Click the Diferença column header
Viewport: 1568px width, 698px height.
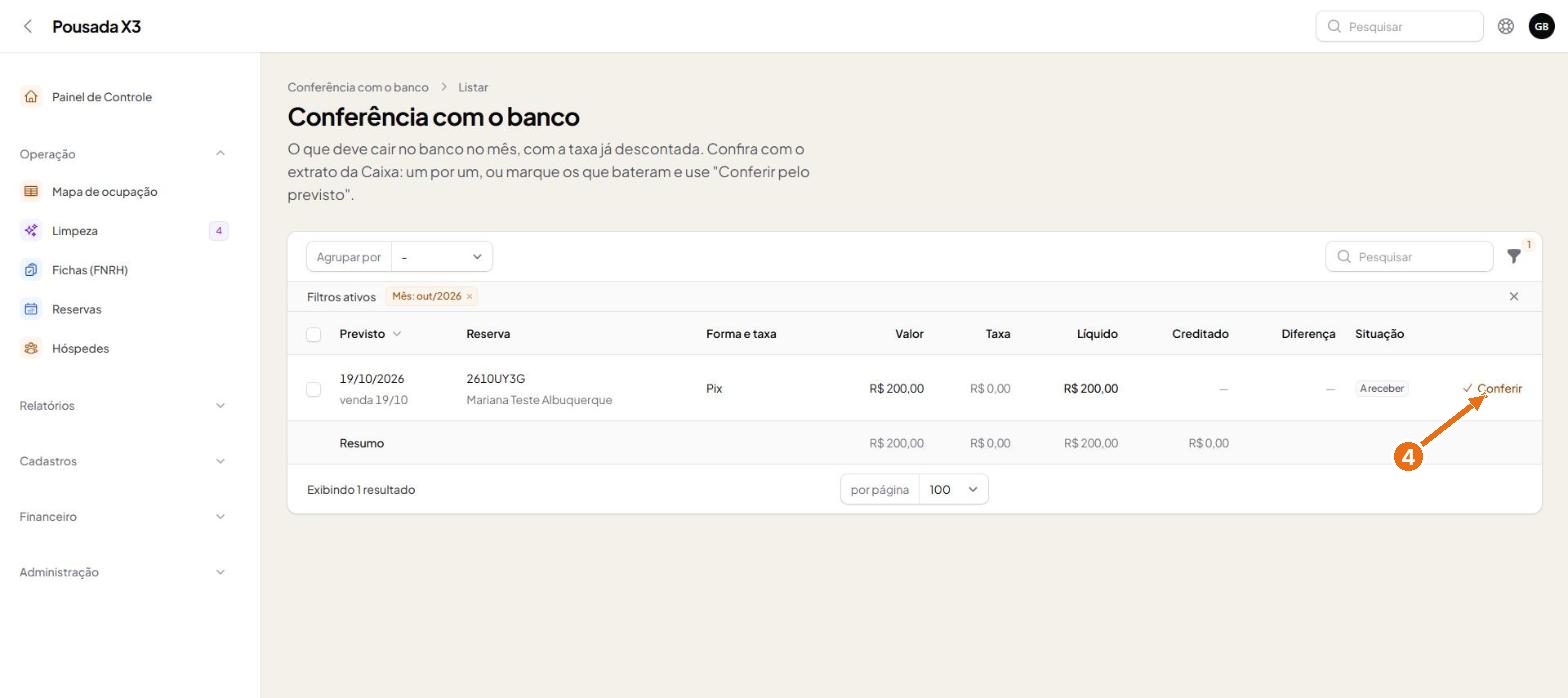click(x=1308, y=334)
